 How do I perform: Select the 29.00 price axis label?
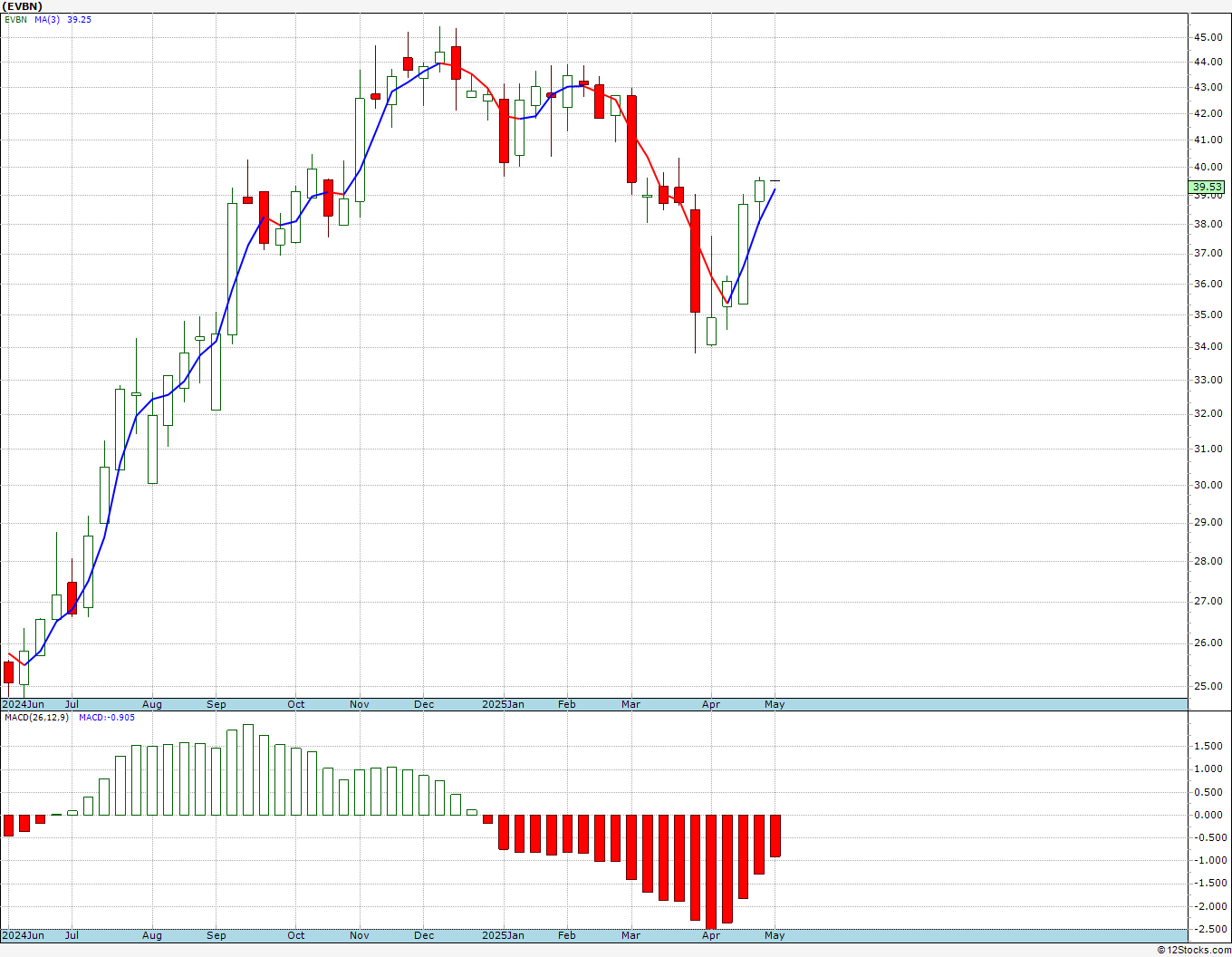pyautogui.click(x=1208, y=522)
